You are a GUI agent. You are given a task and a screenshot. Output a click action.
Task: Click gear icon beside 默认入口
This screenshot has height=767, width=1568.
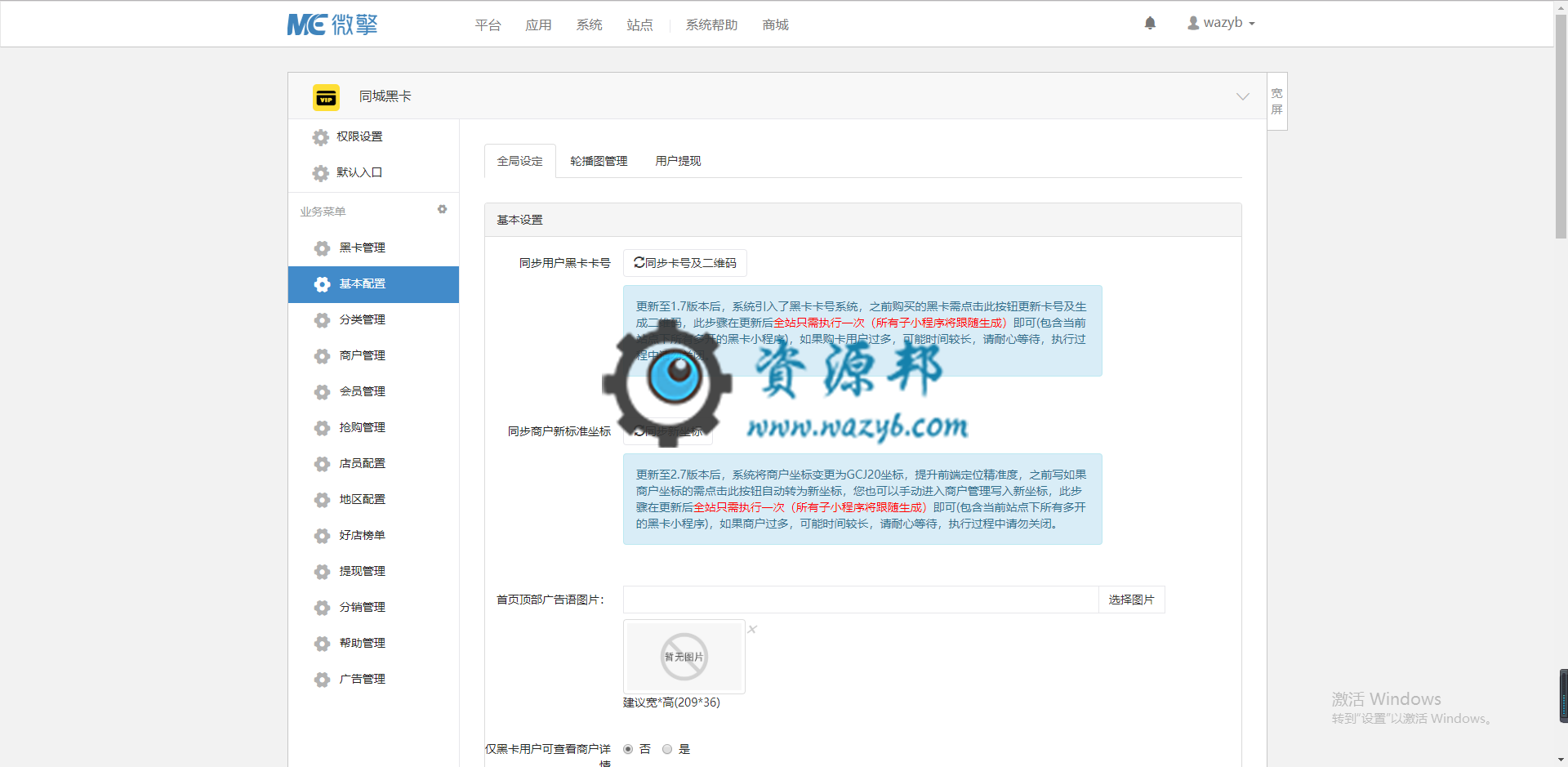pyautogui.click(x=321, y=173)
